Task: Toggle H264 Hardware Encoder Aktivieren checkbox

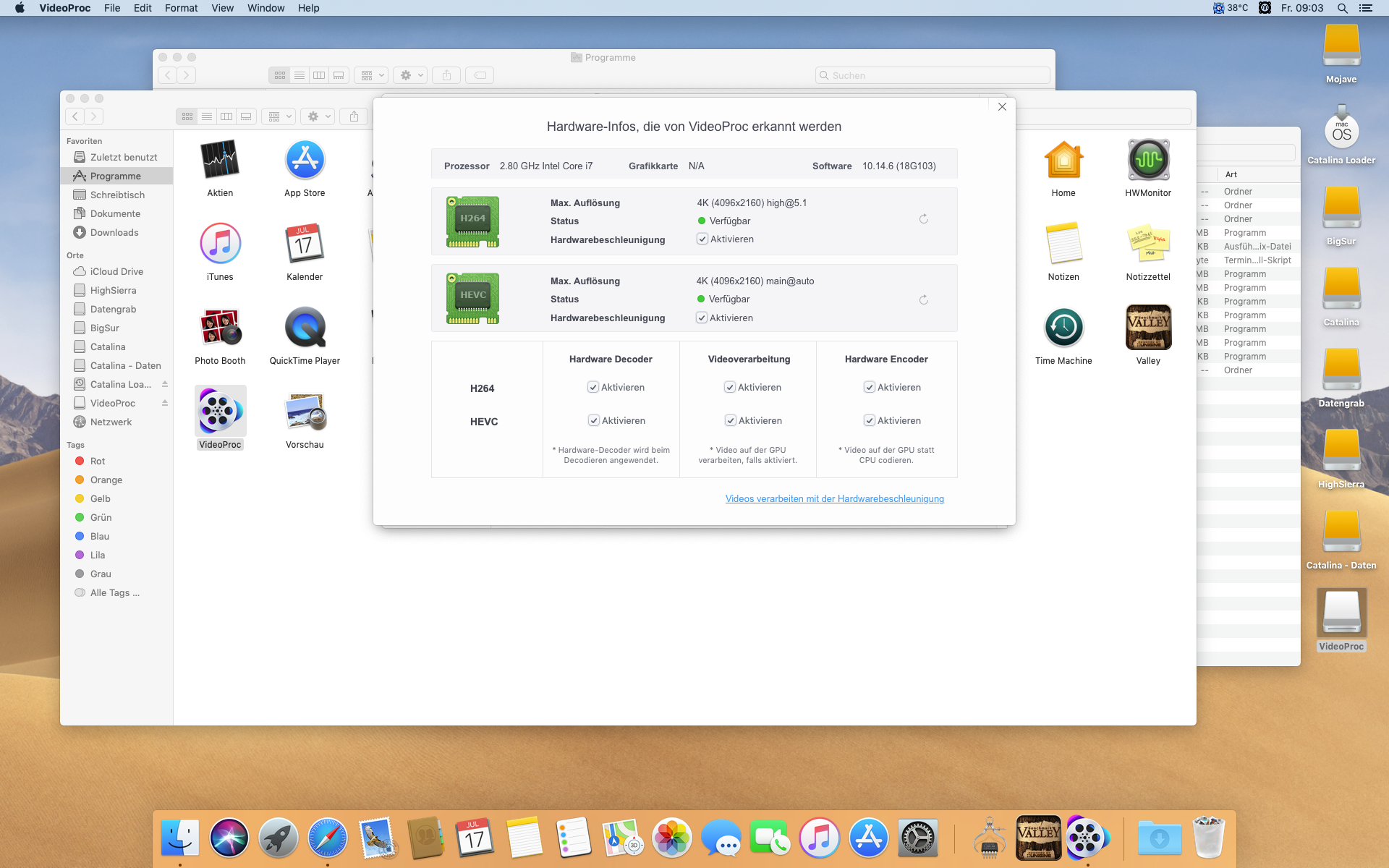Action: click(870, 388)
